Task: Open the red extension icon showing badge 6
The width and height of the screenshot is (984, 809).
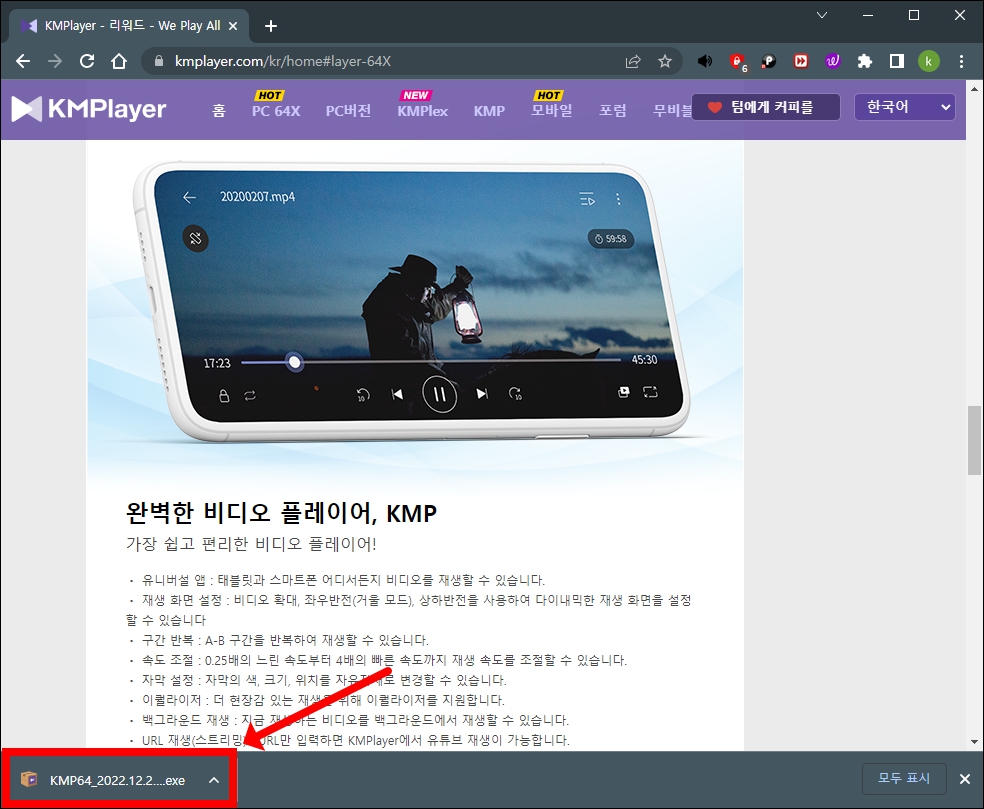Action: pyautogui.click(x=736, y=61)
